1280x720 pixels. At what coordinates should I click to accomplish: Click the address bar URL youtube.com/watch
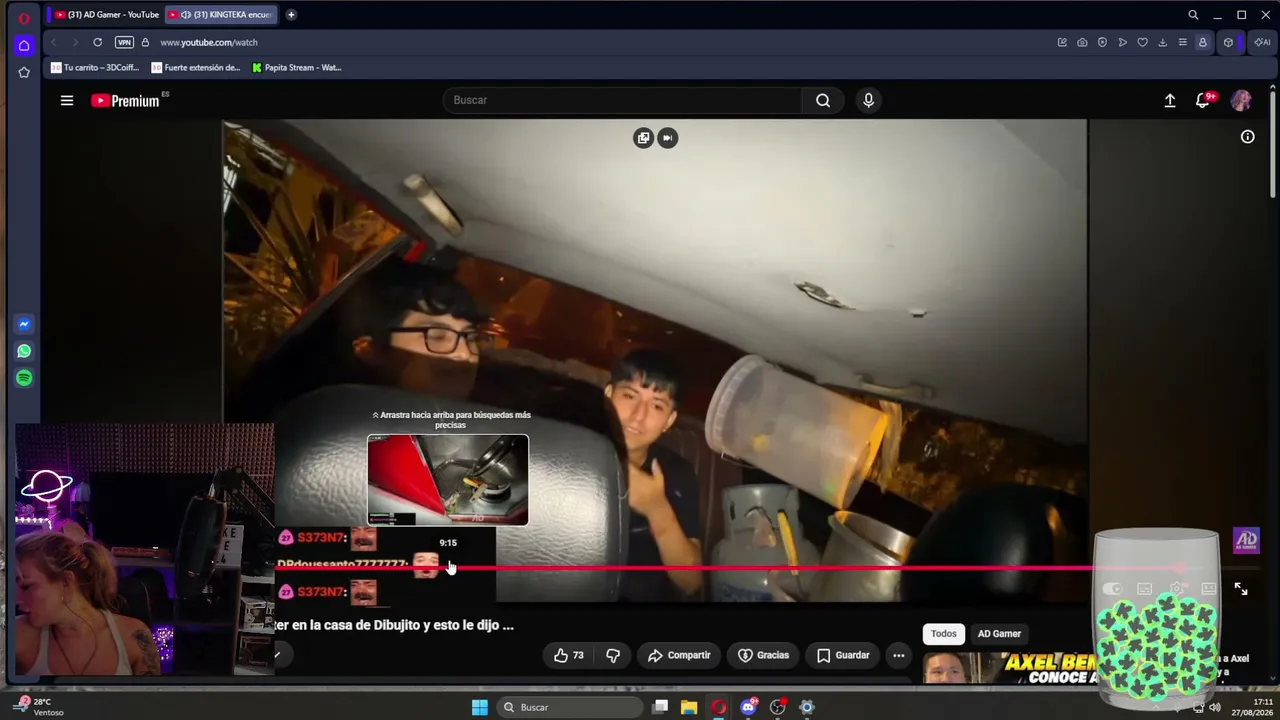(209, 42)
